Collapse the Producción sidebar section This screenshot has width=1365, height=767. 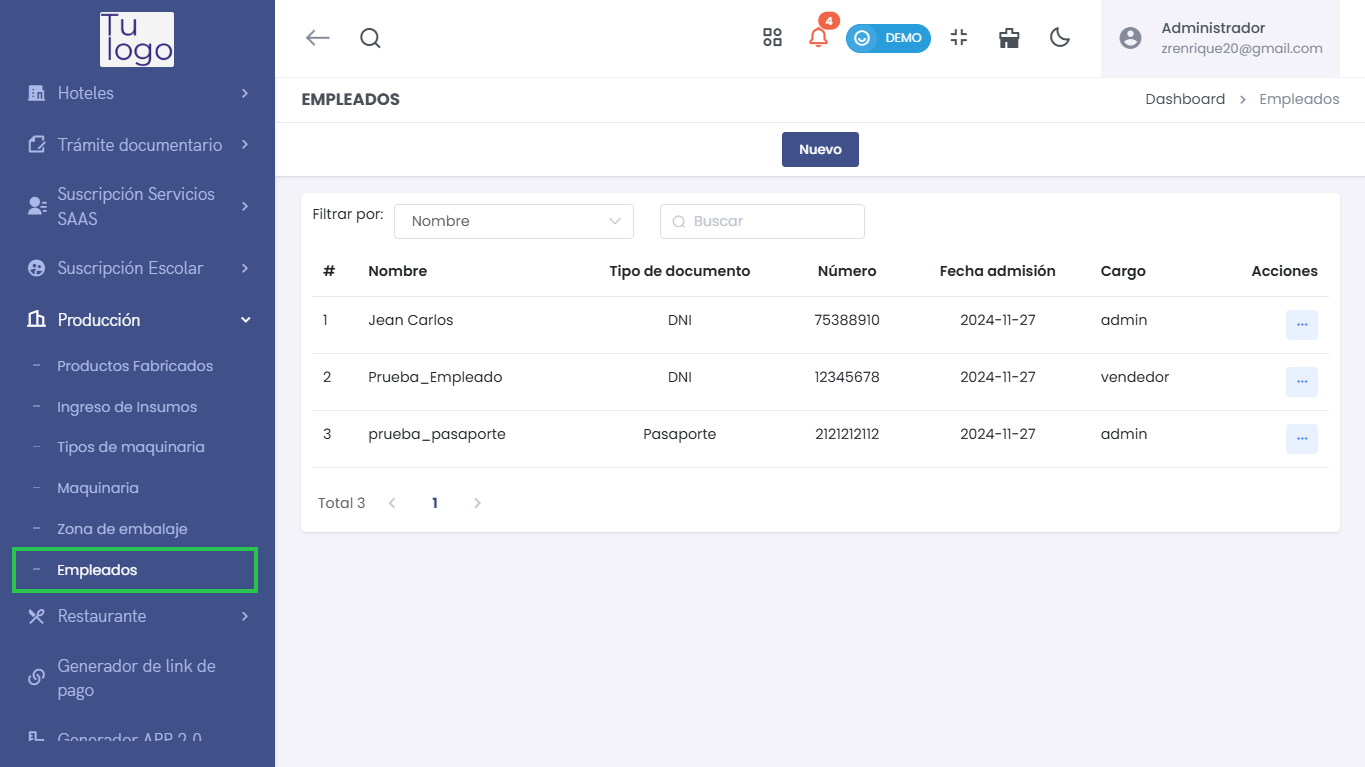coord(137,320)
